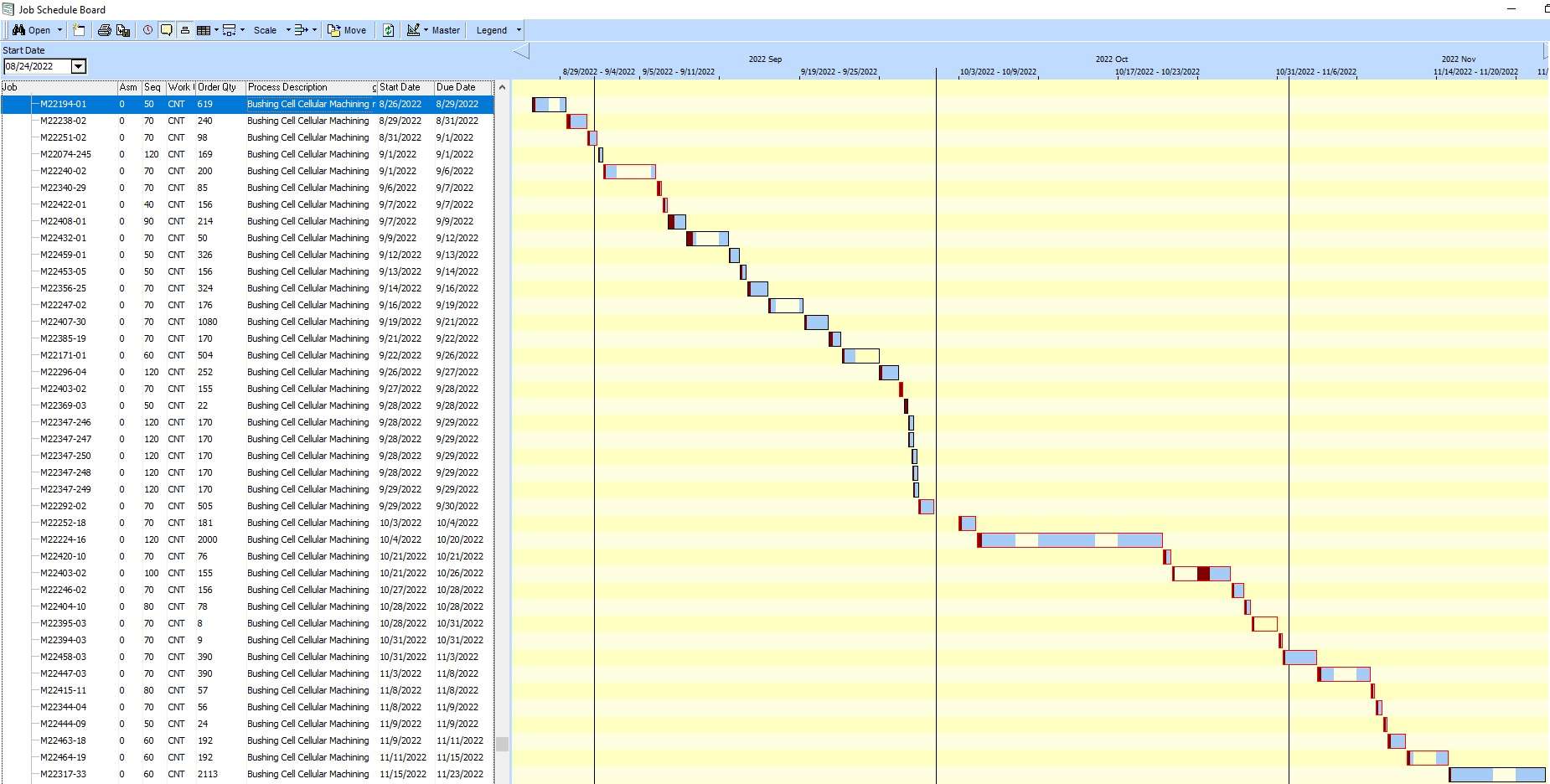
Task: Select the long M22224-16 Gantt bar
Action: 1069,540
